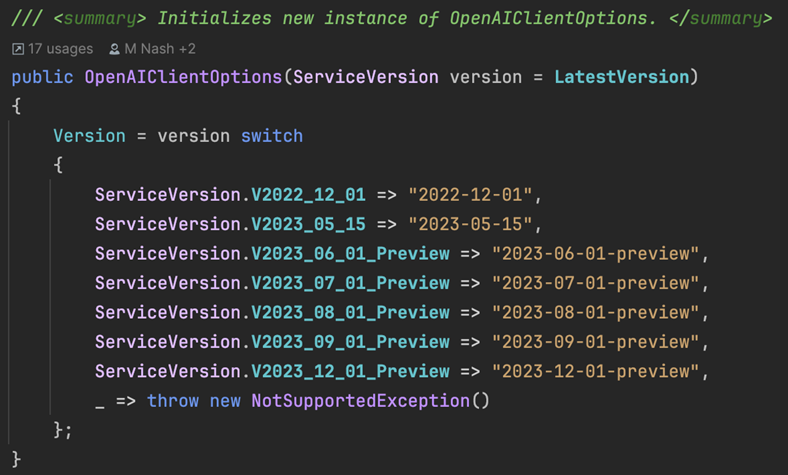Click V2023_08_01_Preview enum member

coord(350,313)
